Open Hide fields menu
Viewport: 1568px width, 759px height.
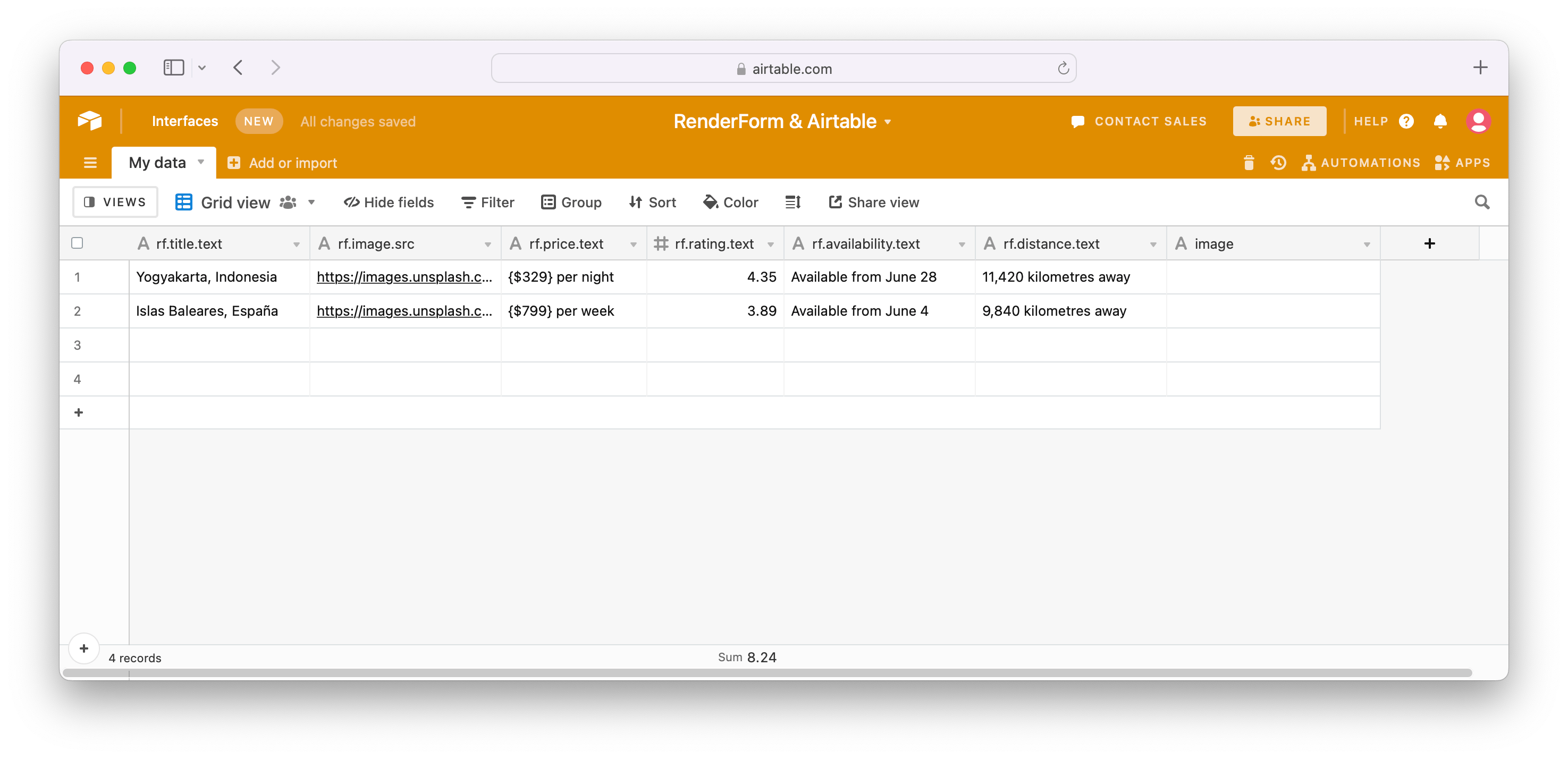389,202
